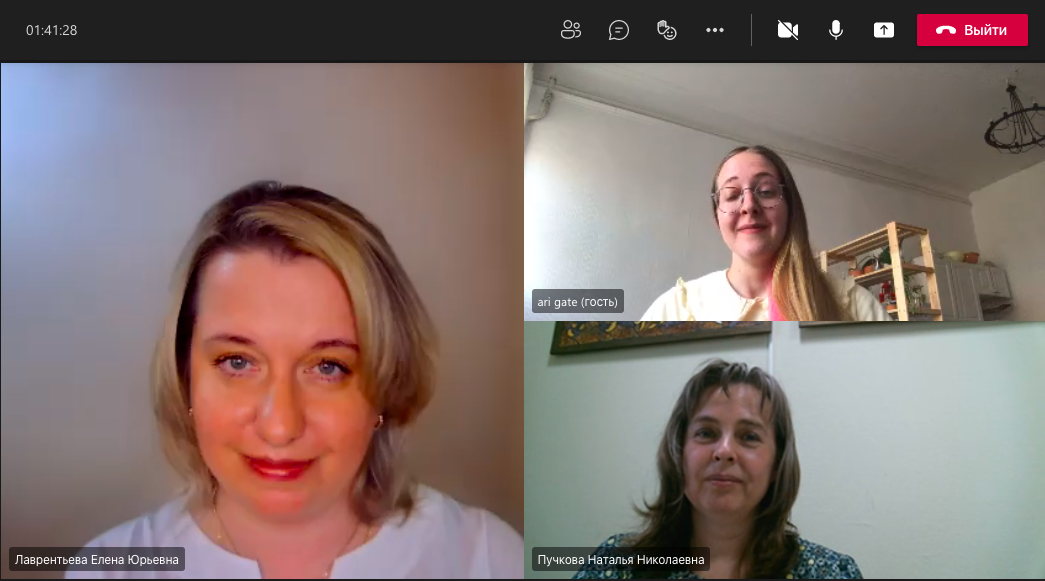The width and height of the screenshot is (1045, 581).
Task: Select Лаврентьева Елена Юрьевна's video tile
Action: coord(262,320)
